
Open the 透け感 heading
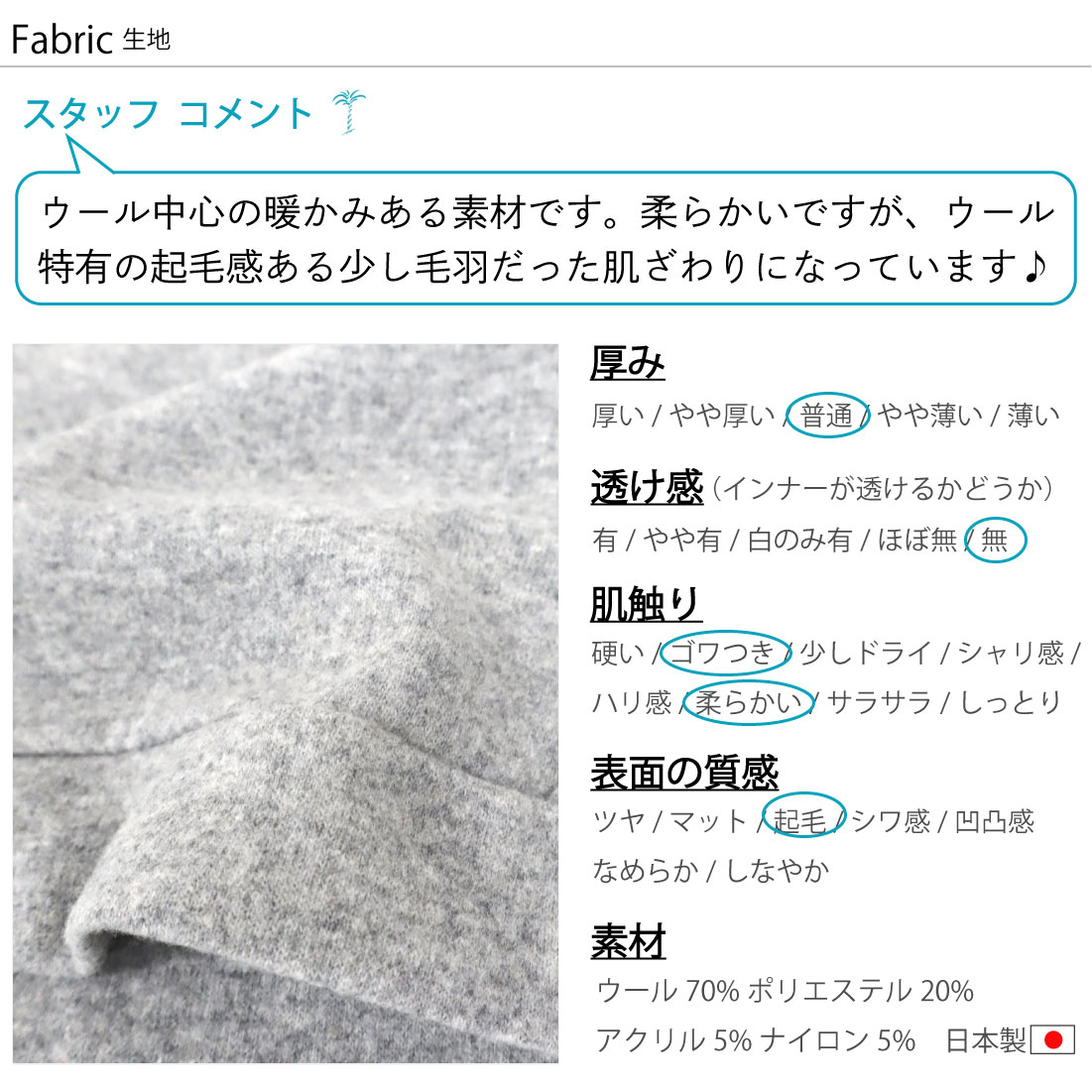tap(647, 487)
